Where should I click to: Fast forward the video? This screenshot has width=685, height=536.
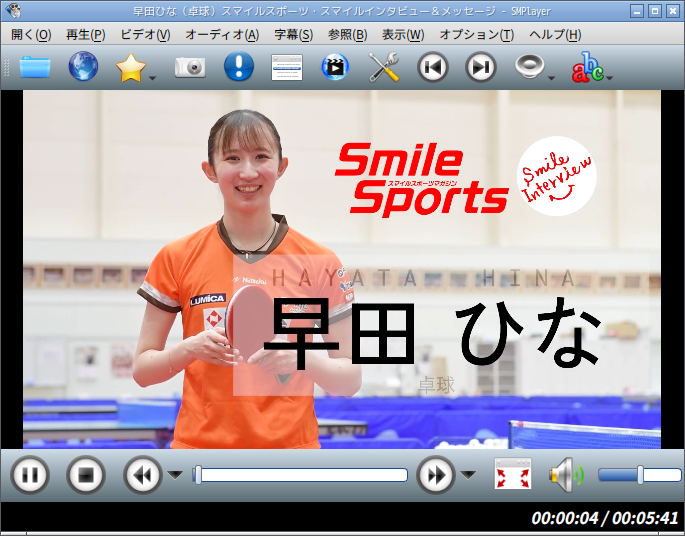pos(436,475)
